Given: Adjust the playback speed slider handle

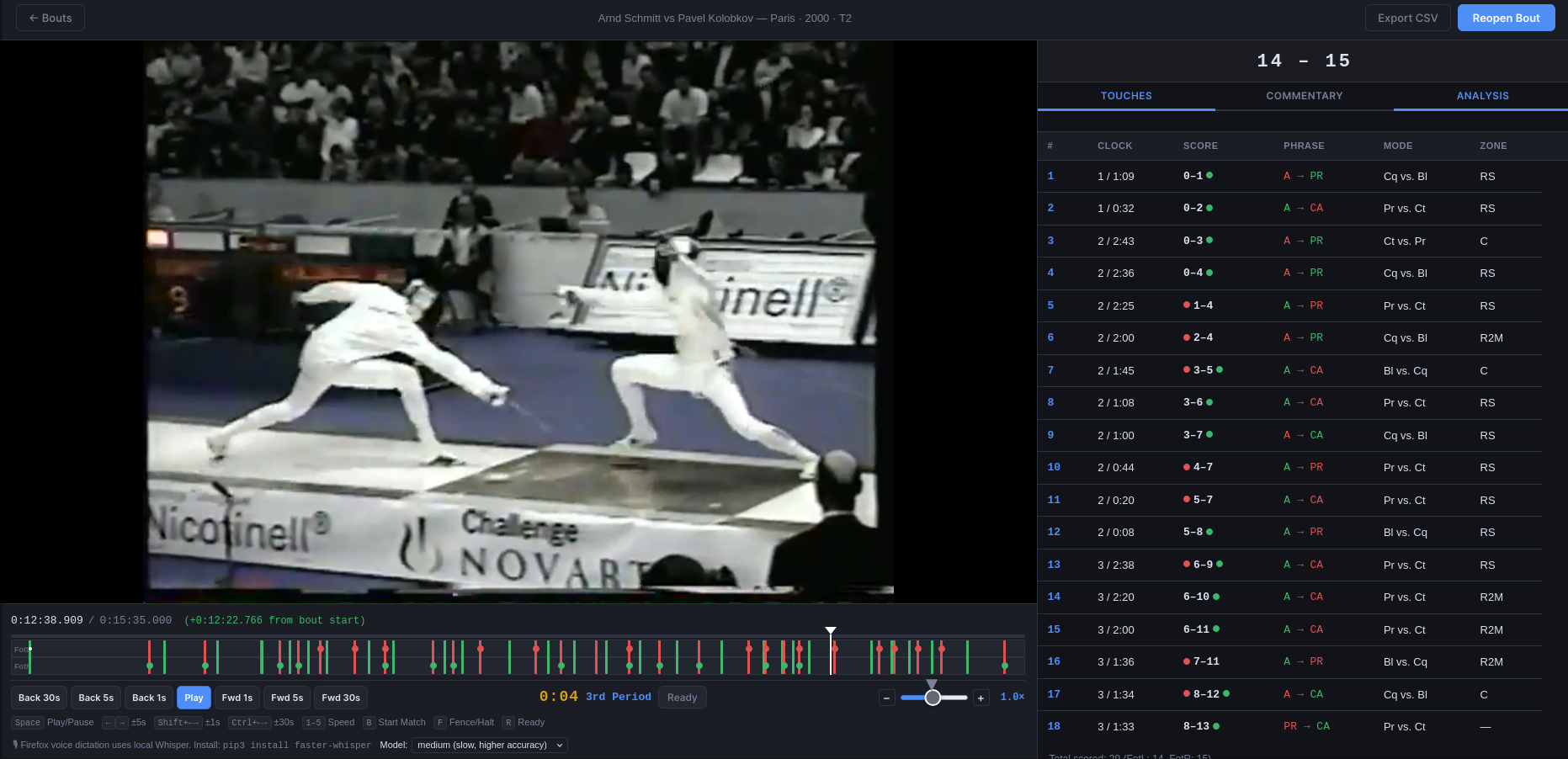Looking at the screenshot, I should [x=933, y=698].
